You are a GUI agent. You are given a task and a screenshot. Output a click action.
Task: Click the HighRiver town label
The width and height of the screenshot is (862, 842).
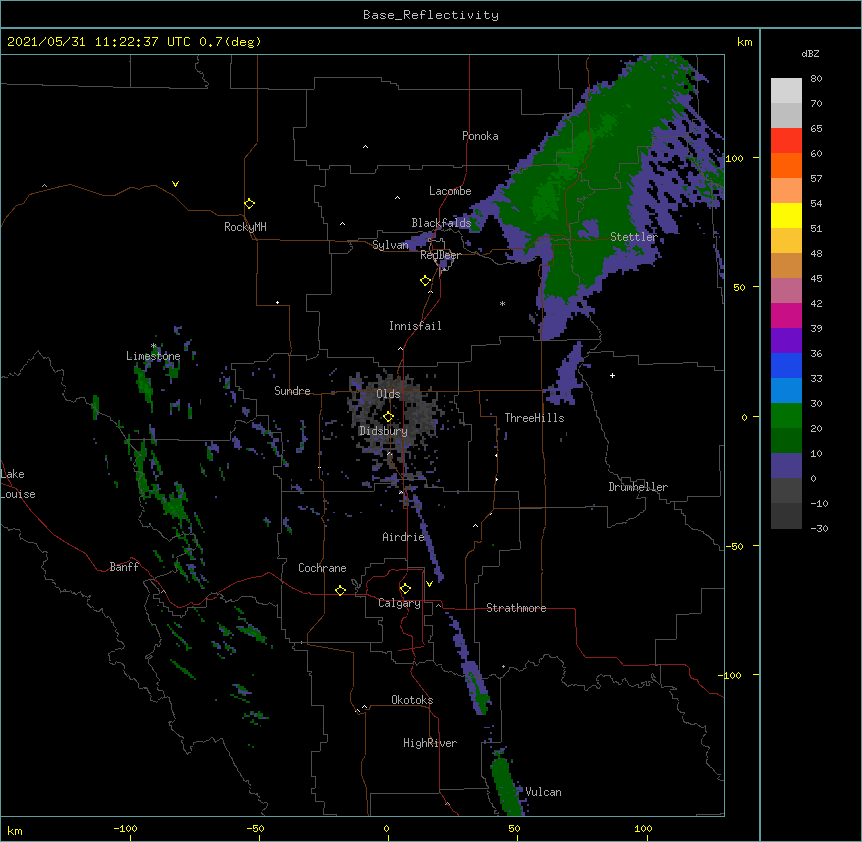coord(430,743)
